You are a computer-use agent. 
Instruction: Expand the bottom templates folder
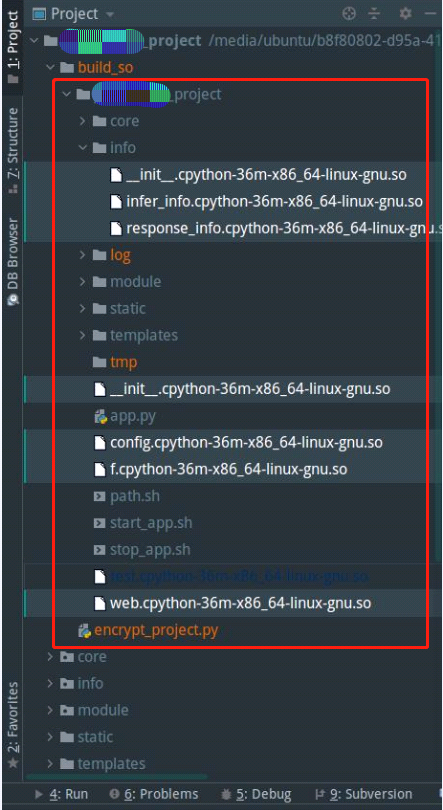pos(50,764)
